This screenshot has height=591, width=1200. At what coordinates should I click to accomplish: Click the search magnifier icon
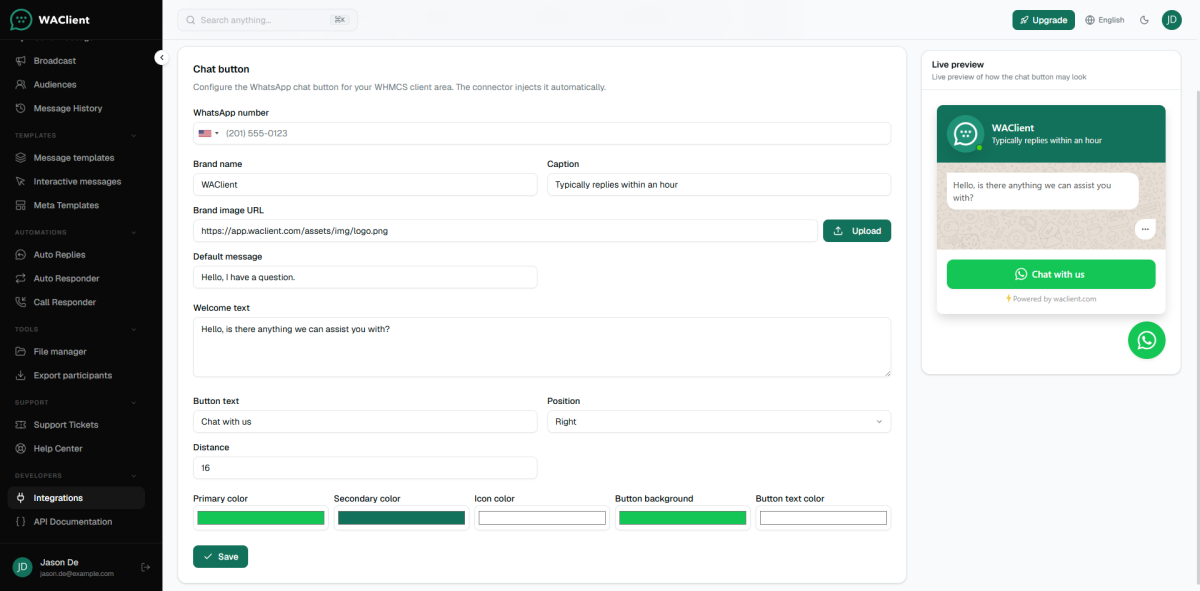pos(191,20)
